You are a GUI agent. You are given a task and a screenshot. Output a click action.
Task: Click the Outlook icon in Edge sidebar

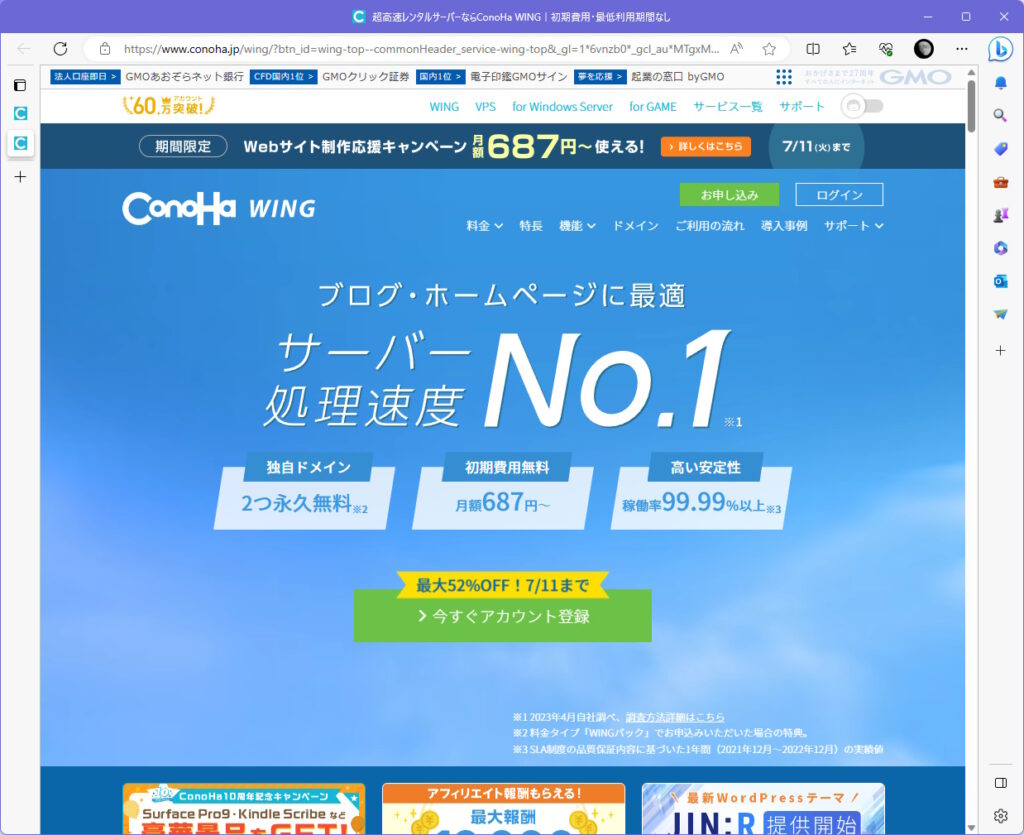point(1000,281)
